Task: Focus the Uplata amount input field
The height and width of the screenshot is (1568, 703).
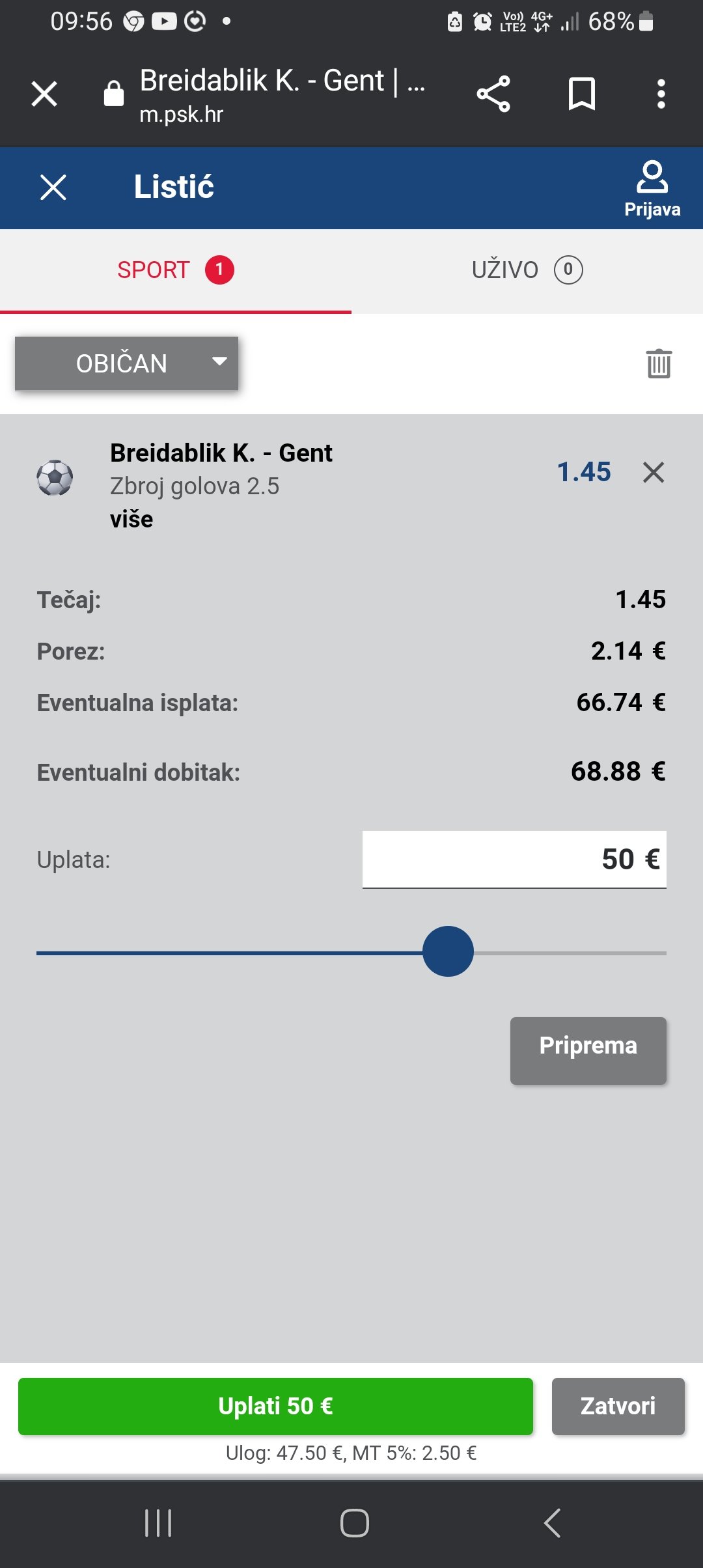Action: (x=514, y=860)
